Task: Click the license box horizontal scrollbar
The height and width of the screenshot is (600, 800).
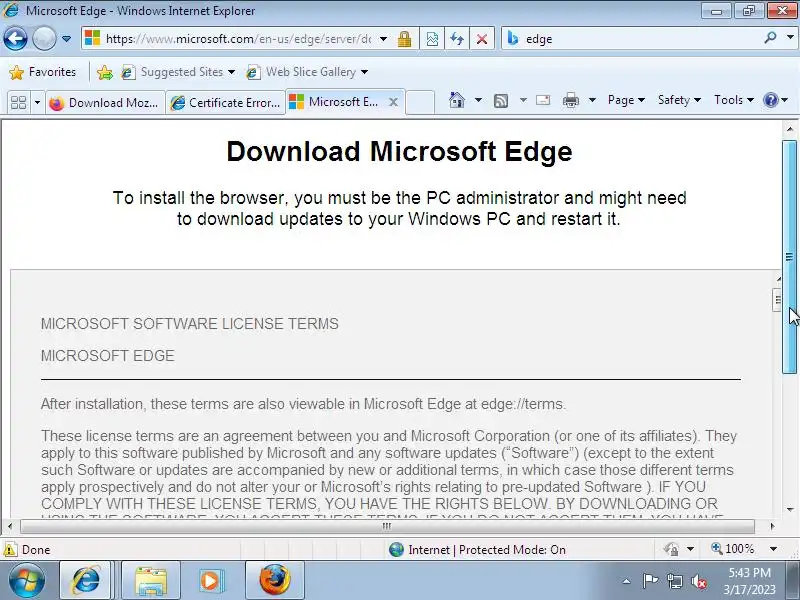Action: pos(387,526)
